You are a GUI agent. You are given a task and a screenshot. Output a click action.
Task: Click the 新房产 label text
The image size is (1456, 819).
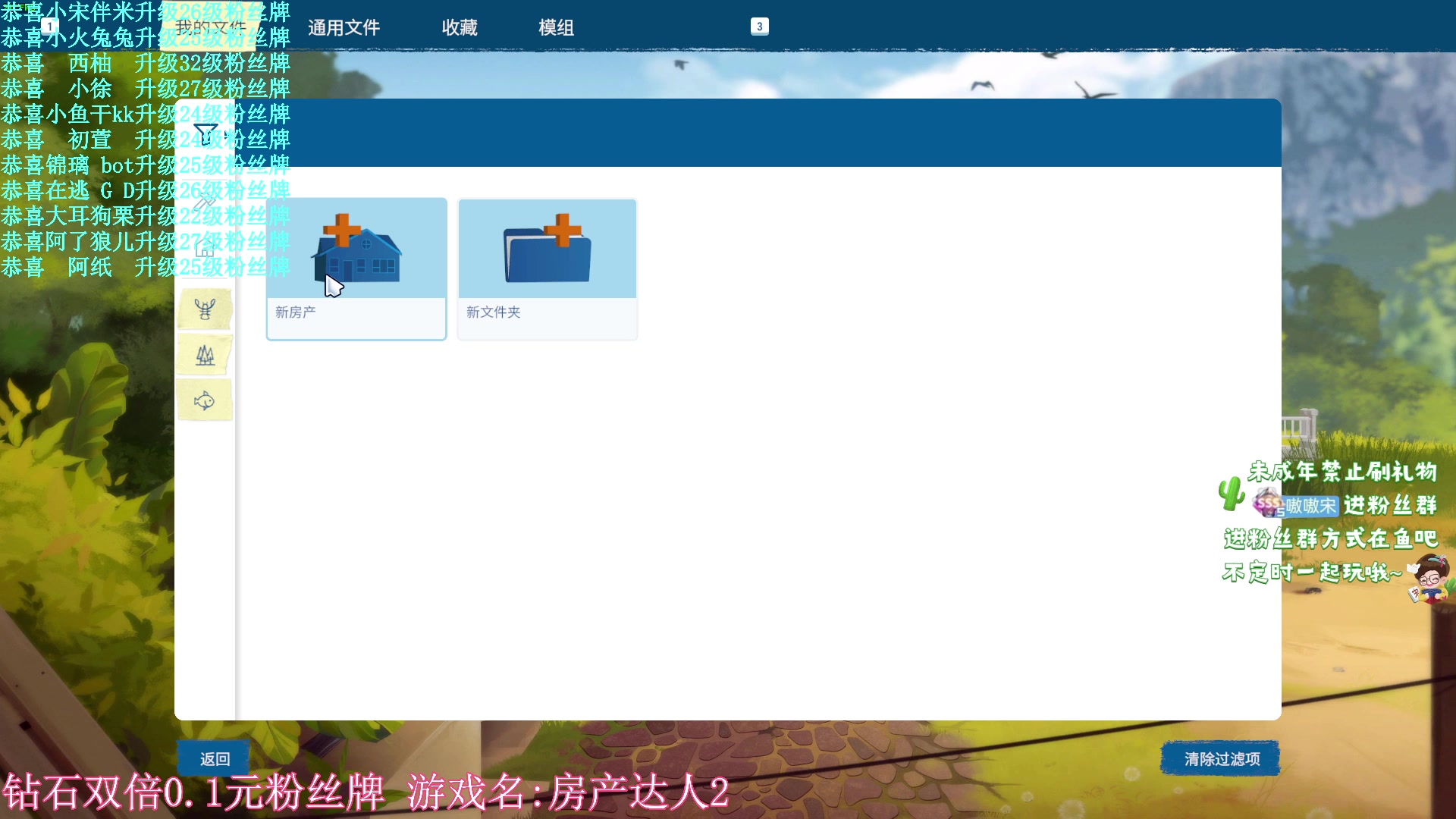[296, 312]
